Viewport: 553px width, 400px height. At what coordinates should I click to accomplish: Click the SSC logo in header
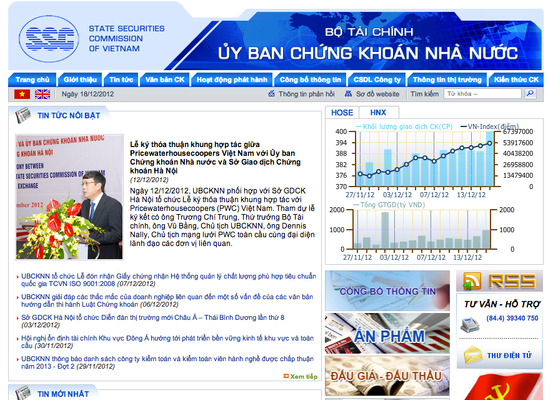[49, 39]
